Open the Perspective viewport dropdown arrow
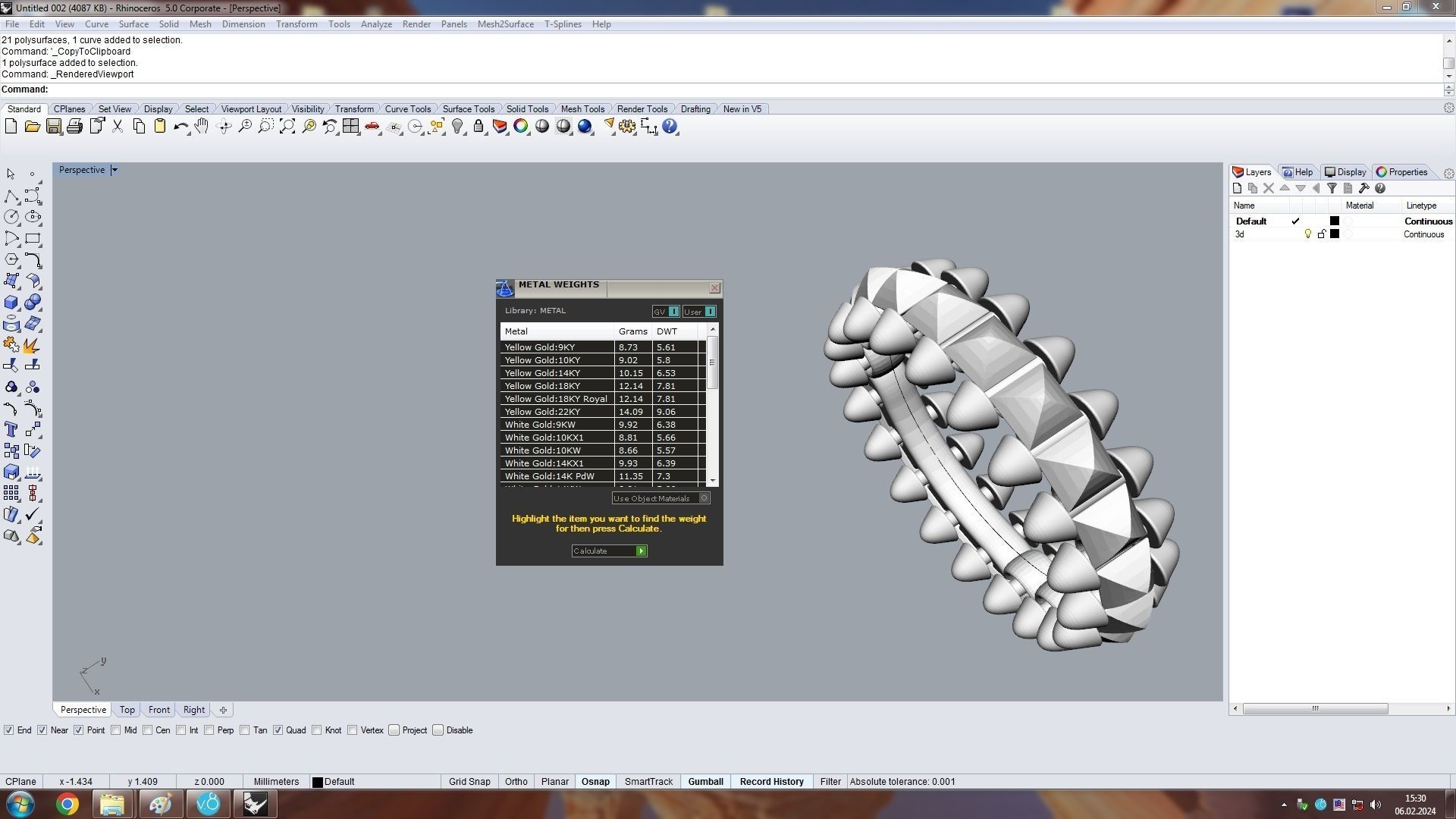 click(115, 170)
